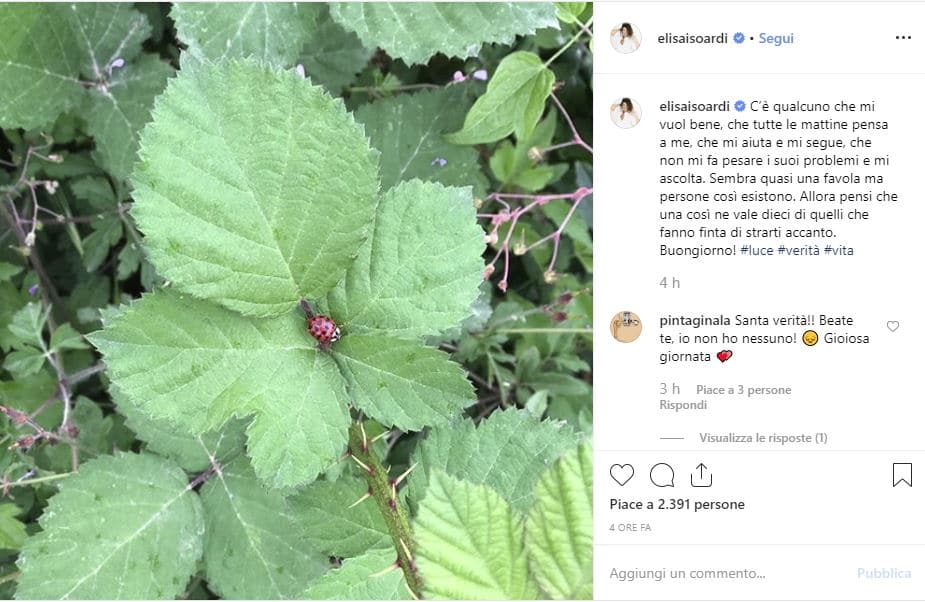Screen dimensions: 925x602
Task: Save post with bookmark icon
Action: (902, 475)
